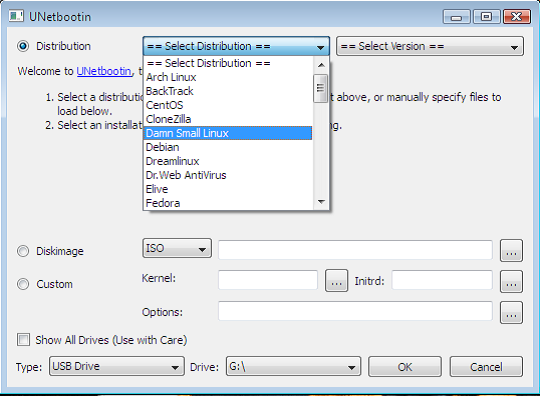Screen dimensions: 540x396
Task: Choose '== Select Distribution ==' list entry
Action: [228, 63]
